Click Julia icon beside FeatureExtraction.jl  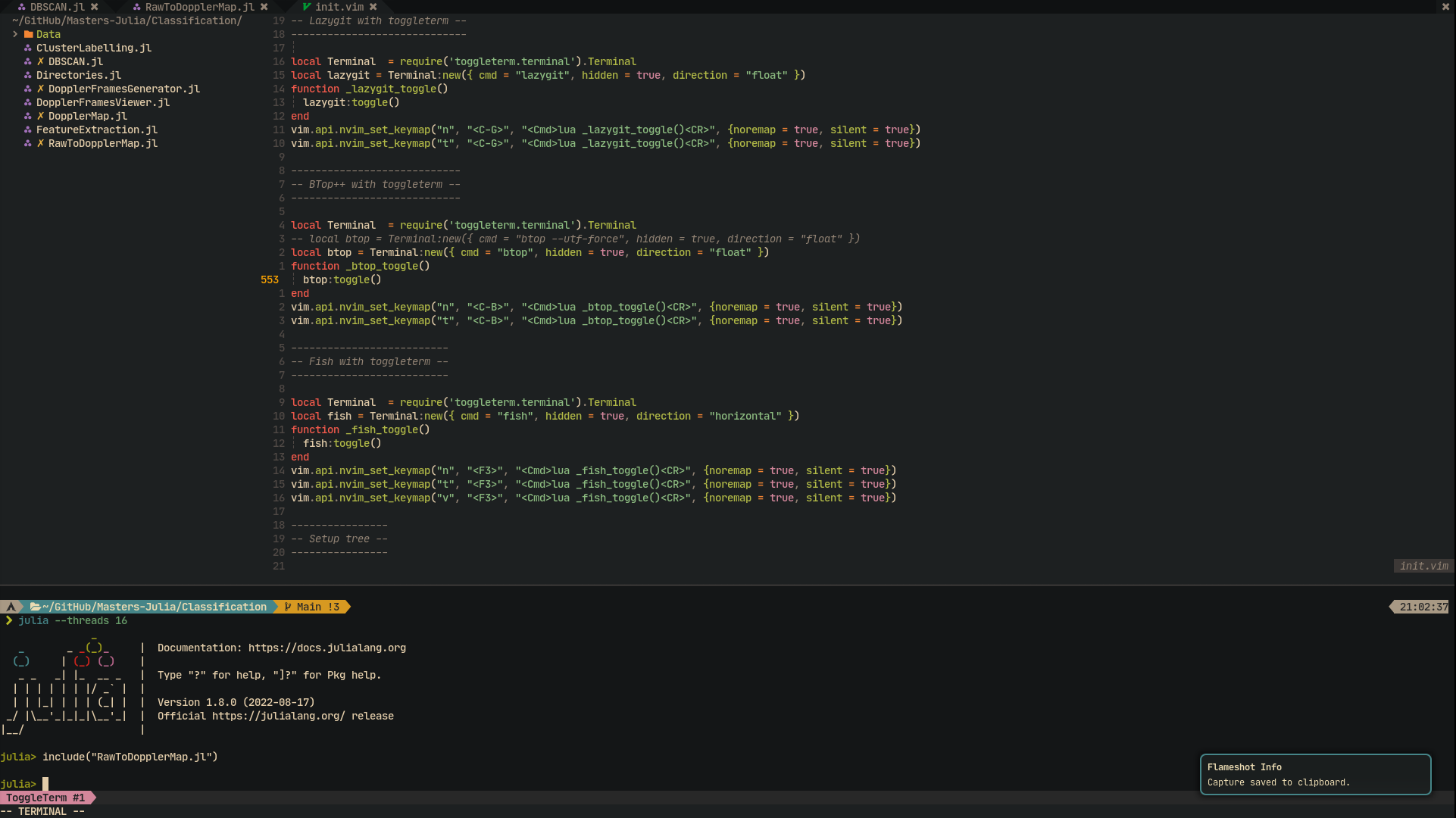pyautogui.click(x=28, y=130)
